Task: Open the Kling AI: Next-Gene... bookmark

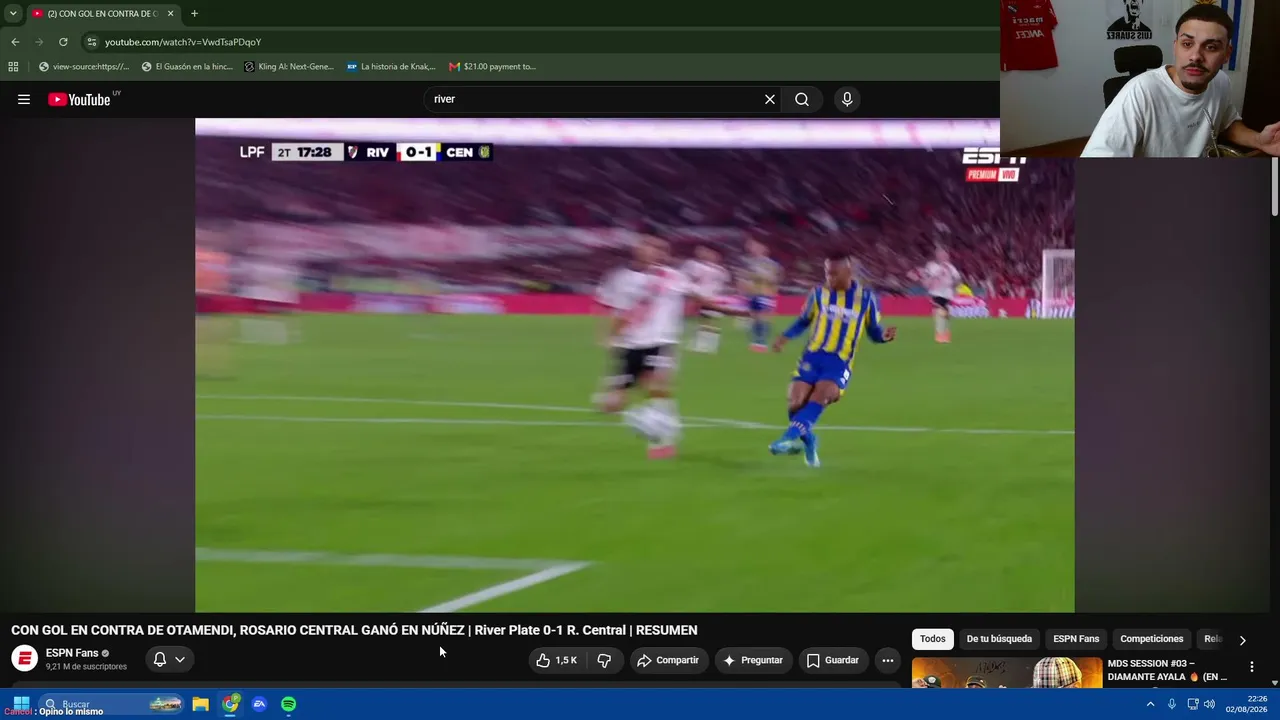Action: click(289, 67)
